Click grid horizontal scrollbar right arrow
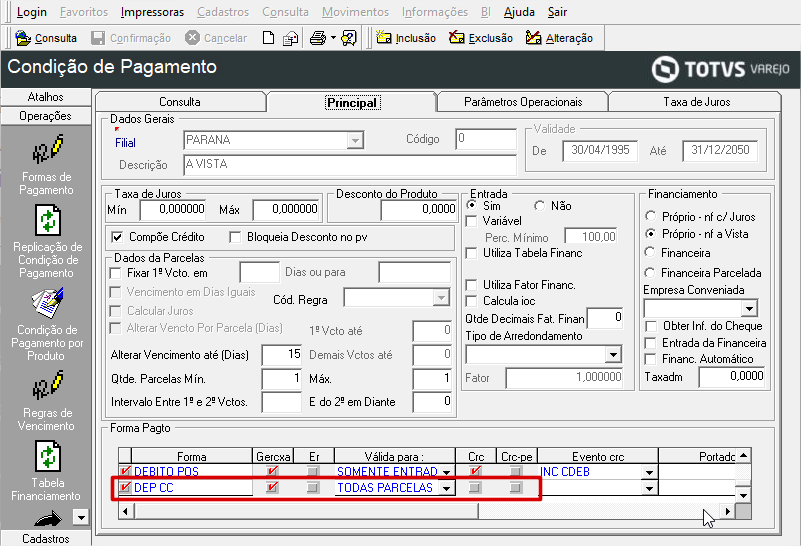801x546 pixels. 727,511
